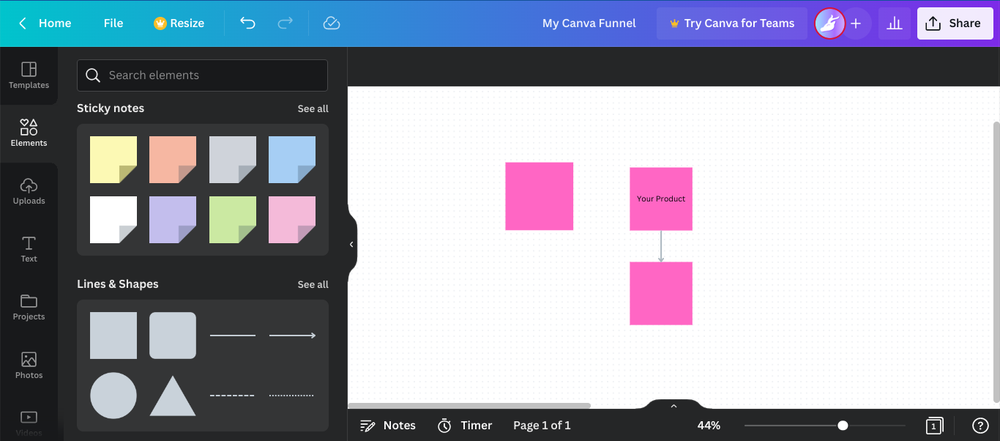Image resolution: width=1000 pixels, height=441 pixels.
Task: Click the Search elements field
Action: pos(202,75)
